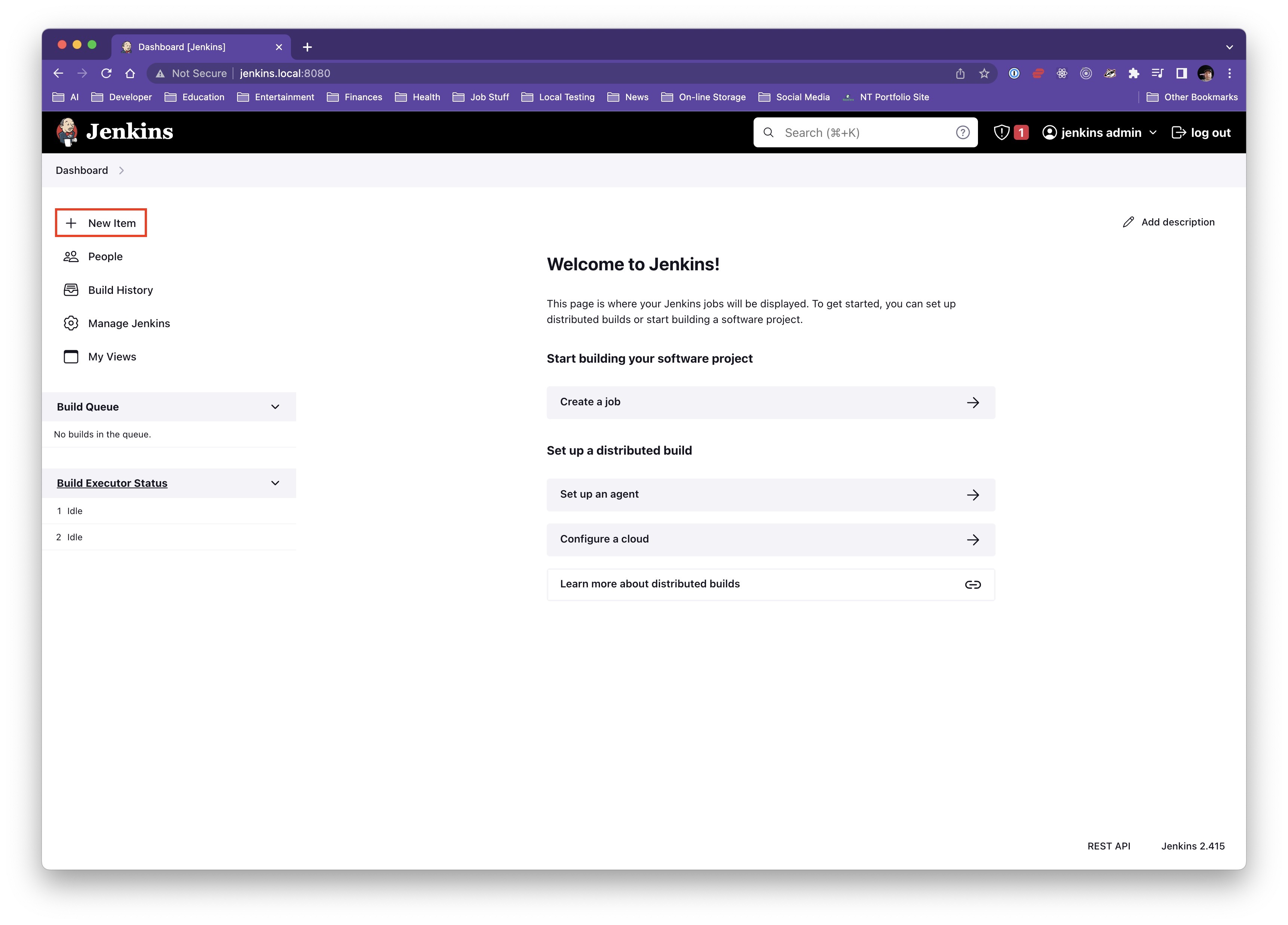The height and width of the screenshot is (925, 1288).
Task: Collapse the Build Executor Status panel
Action: pos(275,483)
